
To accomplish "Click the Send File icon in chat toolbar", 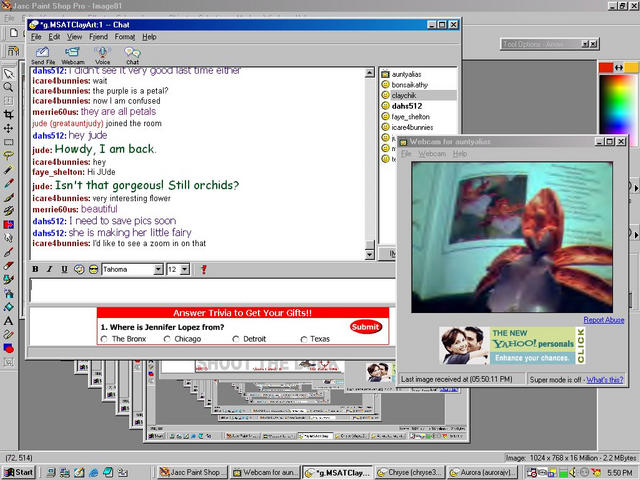I will 43,55.
